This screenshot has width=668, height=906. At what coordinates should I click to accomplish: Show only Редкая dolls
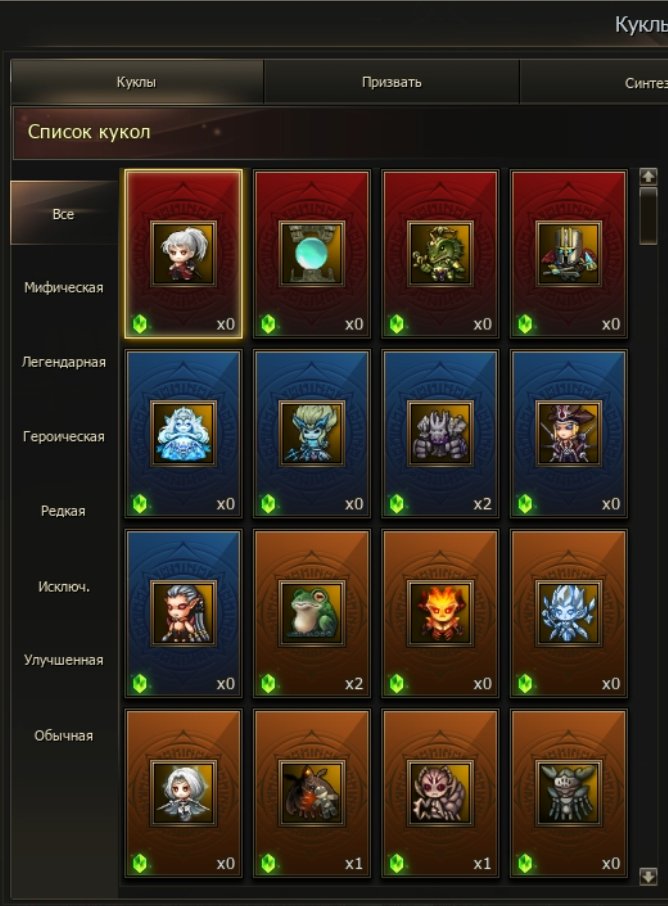64,511
